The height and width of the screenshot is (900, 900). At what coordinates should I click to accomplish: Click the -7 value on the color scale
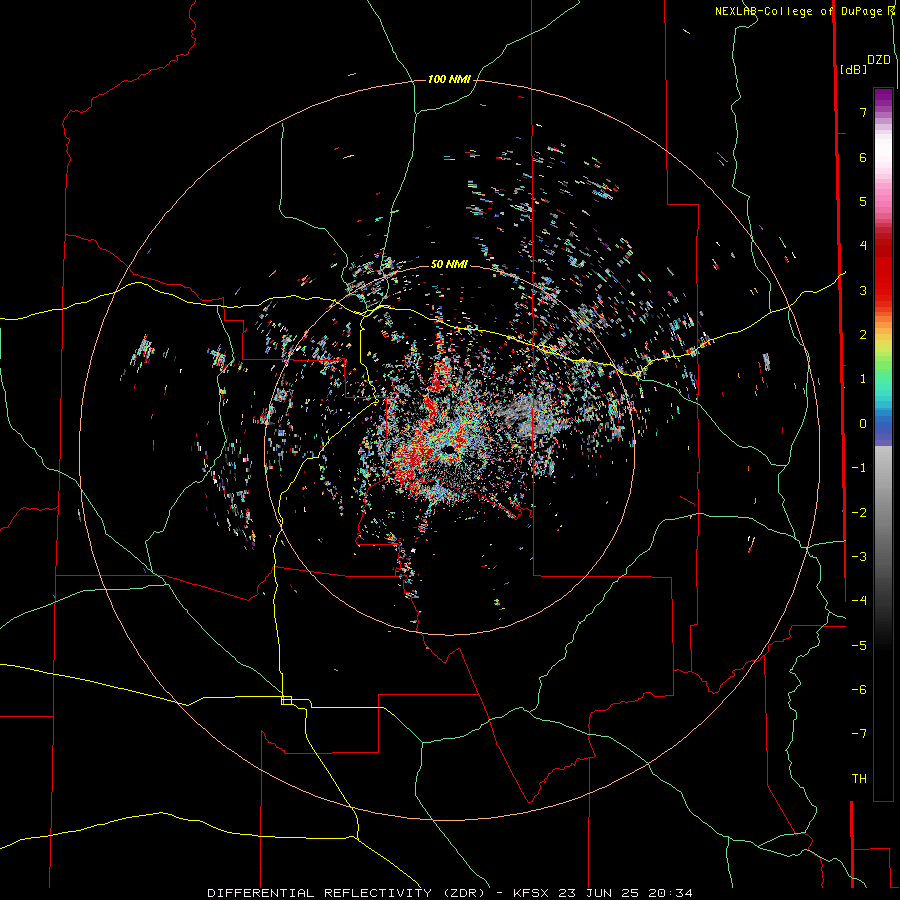pyautogui.click(x=859, y=734)
